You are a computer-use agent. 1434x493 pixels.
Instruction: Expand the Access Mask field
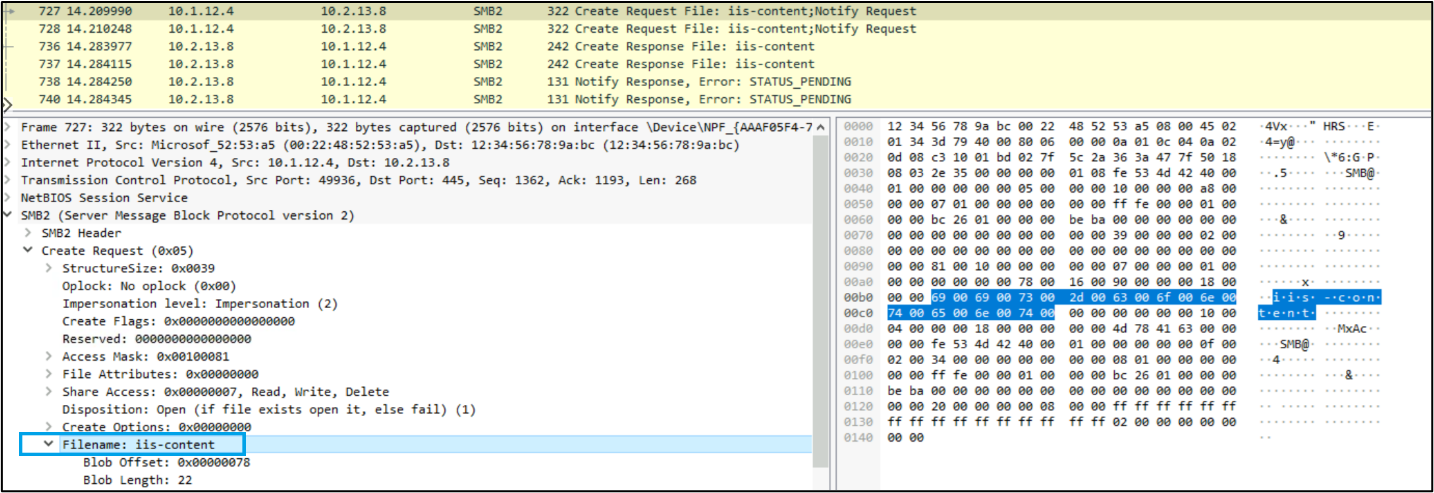48,356
